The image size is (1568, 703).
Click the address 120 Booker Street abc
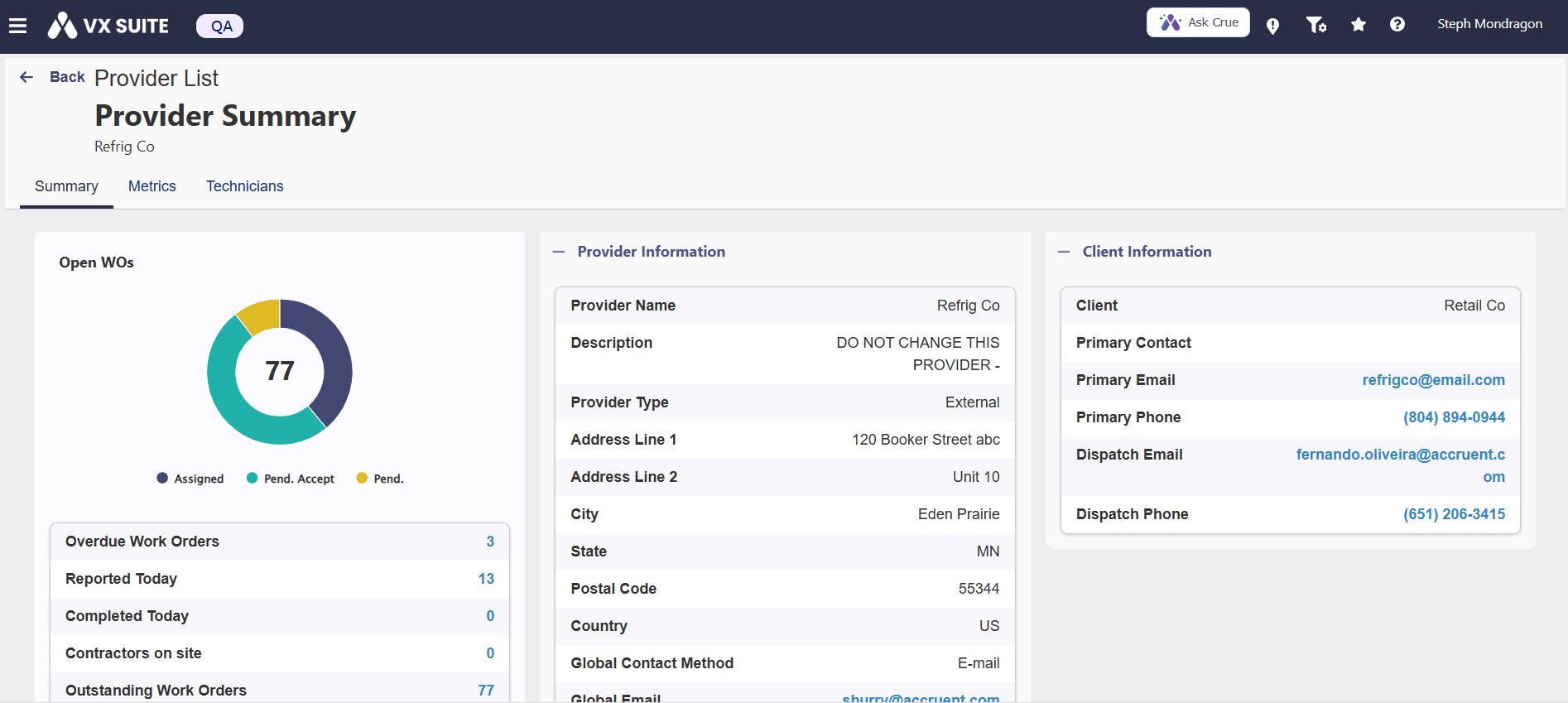(x=926, y=440)
